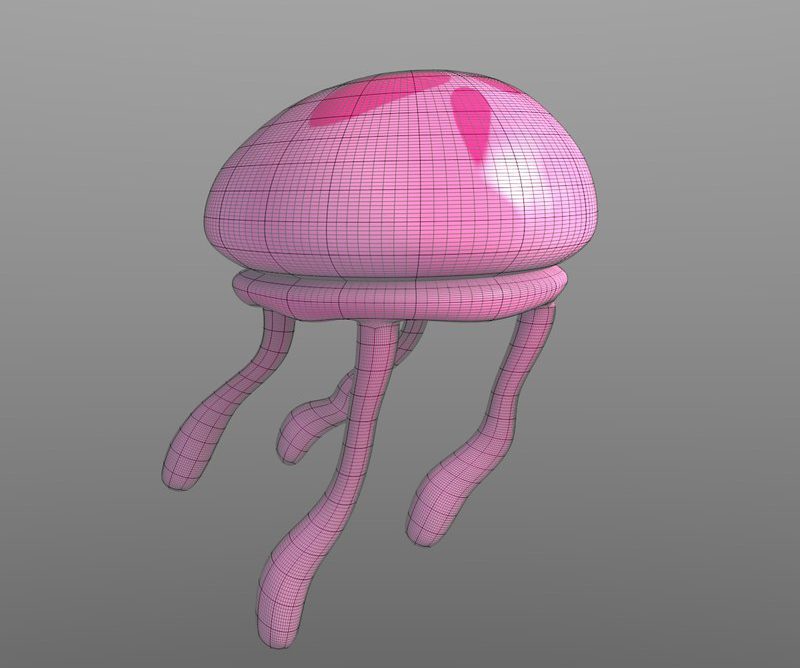The width and height of the screenshot is (800, 668).
Task: Click where right tentacle joins the rim
Action: point(535,315)
